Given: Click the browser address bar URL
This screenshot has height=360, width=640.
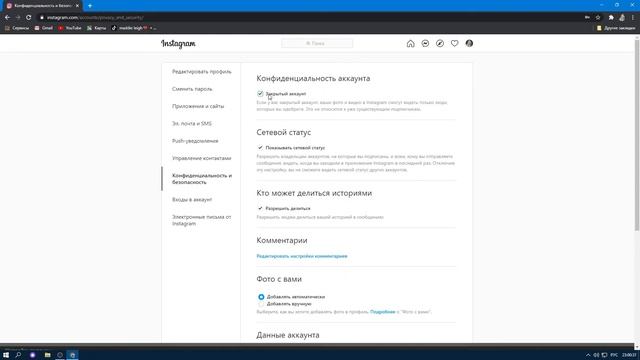Looking at the screenshot, I should [x=95, y=18].
